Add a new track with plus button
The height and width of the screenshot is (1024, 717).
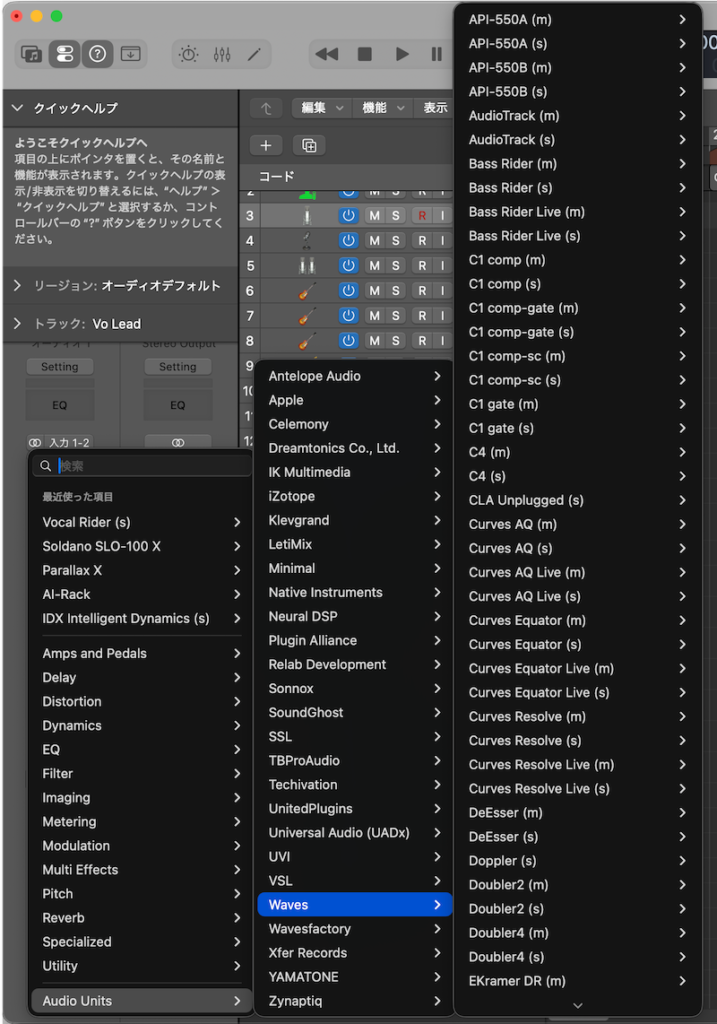tap(266, 145)
